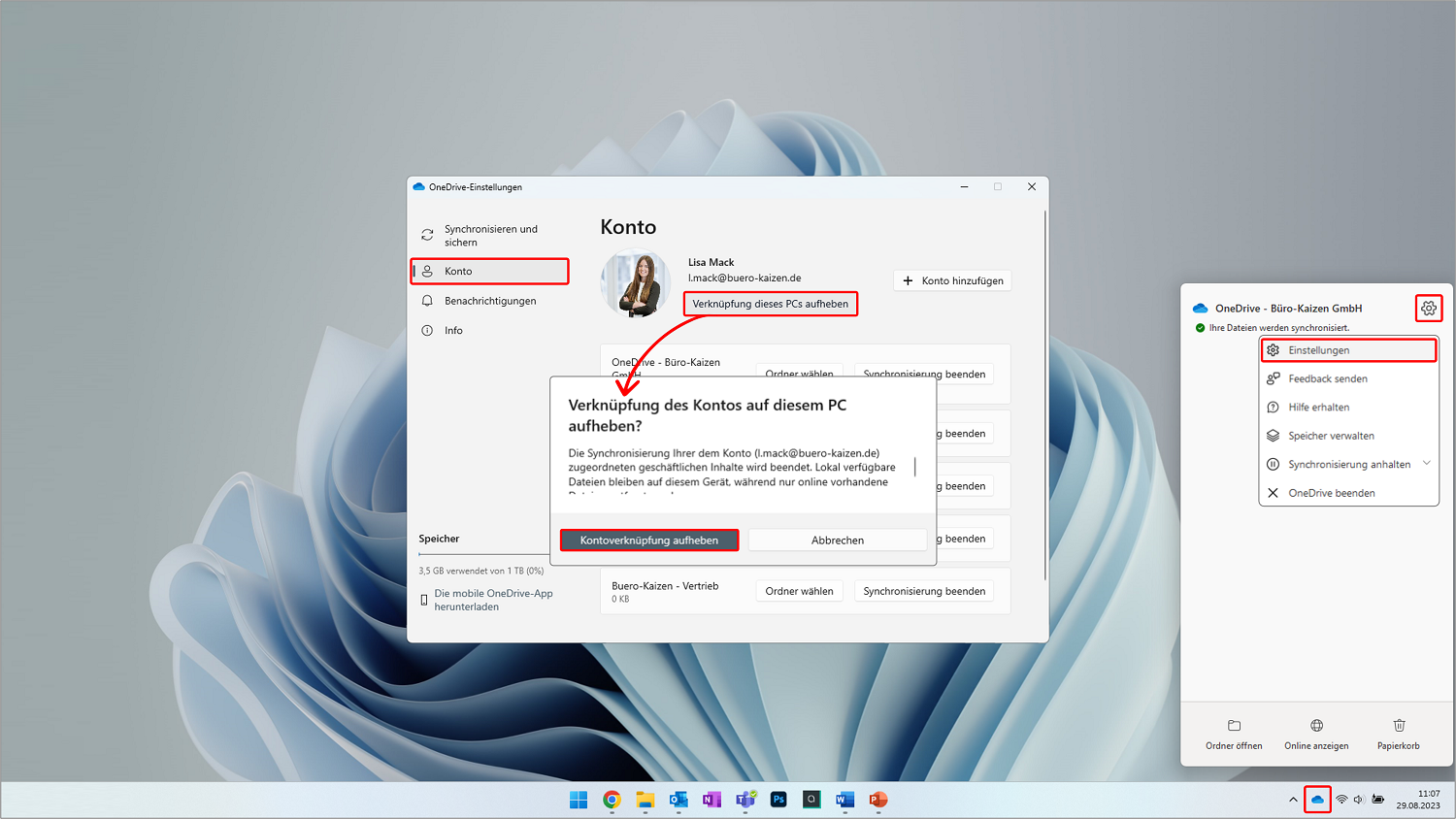This screenshot has height=819, width=1456.
Task: Click 'Ihre Dateien werden synchronisiert.' status text
Action: click(1279, 328)
